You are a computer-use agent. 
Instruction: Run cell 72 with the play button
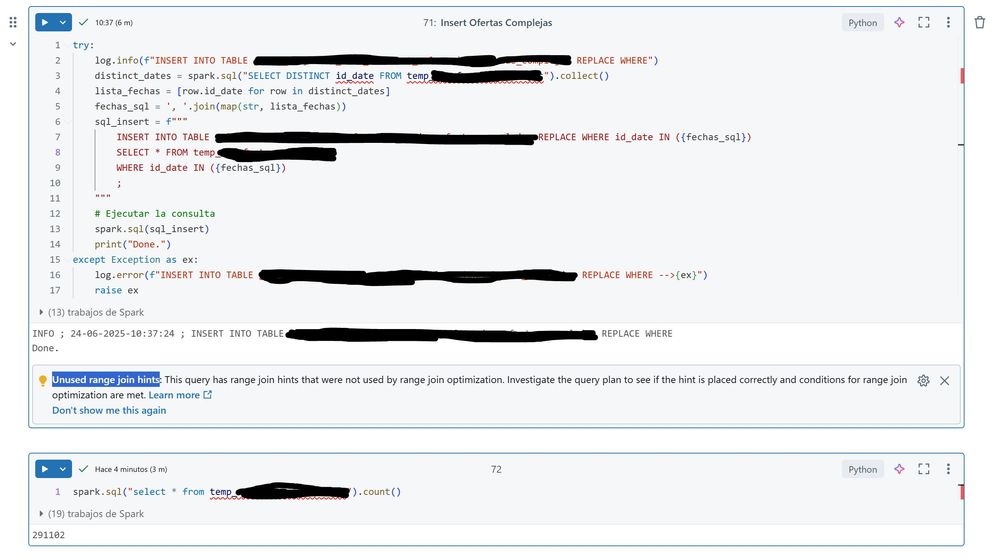pyautogui.click(x=45, y=469)
